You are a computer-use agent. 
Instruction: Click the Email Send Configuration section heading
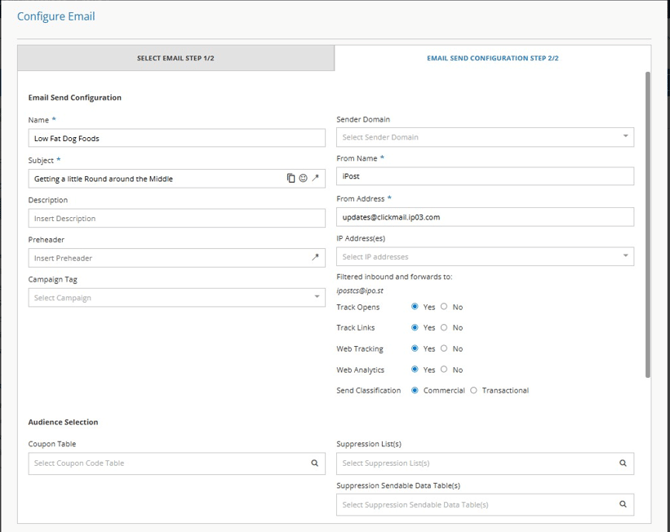click(x=75, y=97)
